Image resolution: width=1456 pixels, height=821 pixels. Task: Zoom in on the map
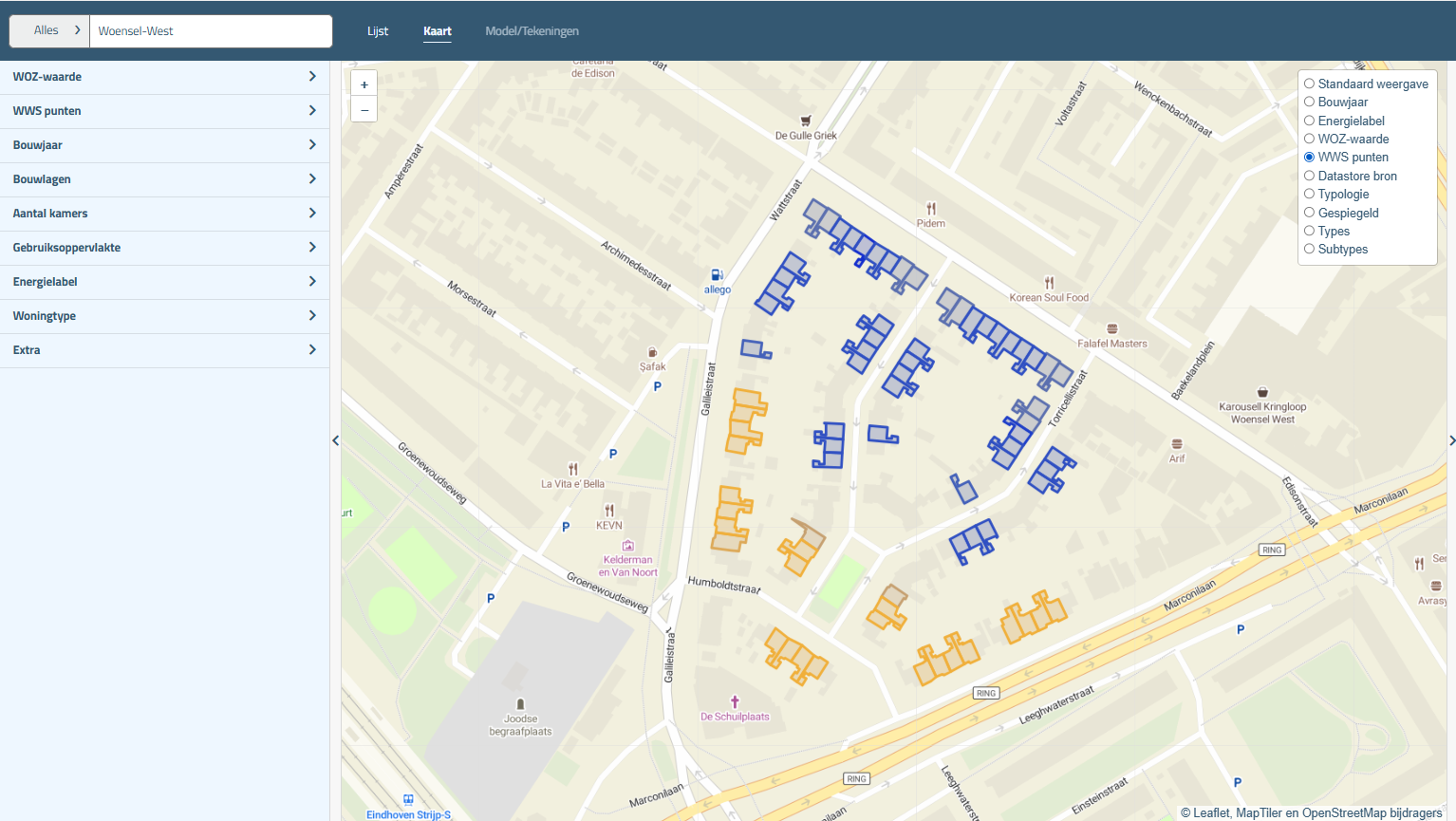(364, 84)
